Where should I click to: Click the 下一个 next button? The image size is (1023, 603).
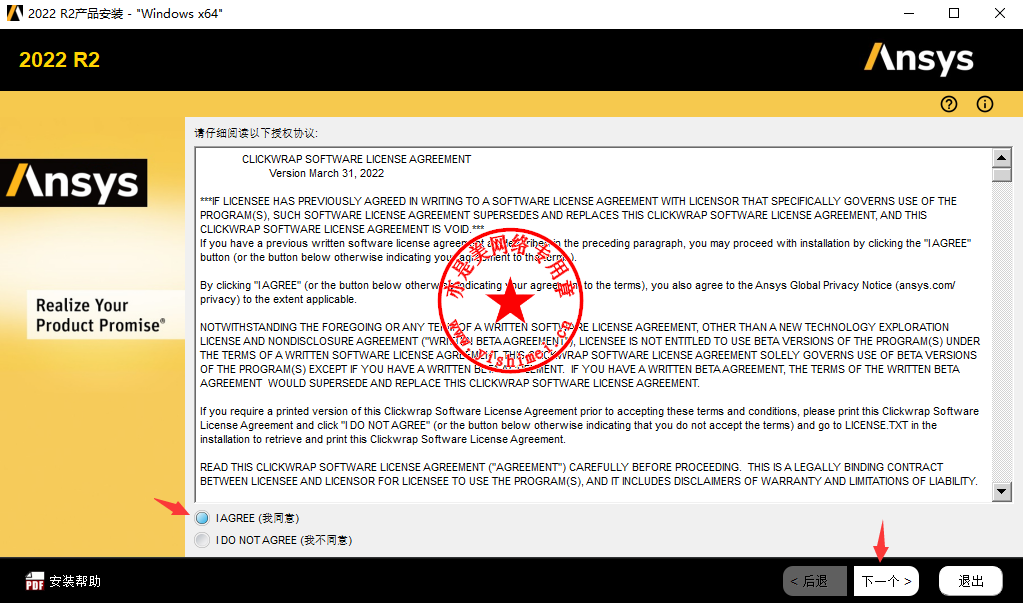(886, 581)
